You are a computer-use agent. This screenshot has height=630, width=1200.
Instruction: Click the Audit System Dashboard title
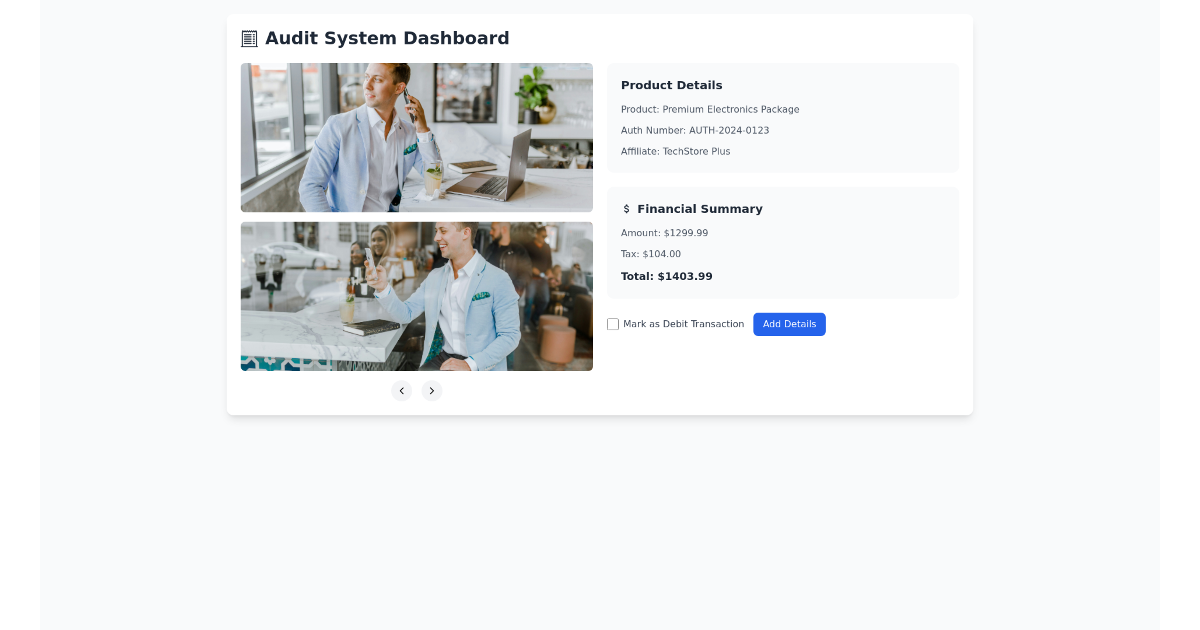388,38
